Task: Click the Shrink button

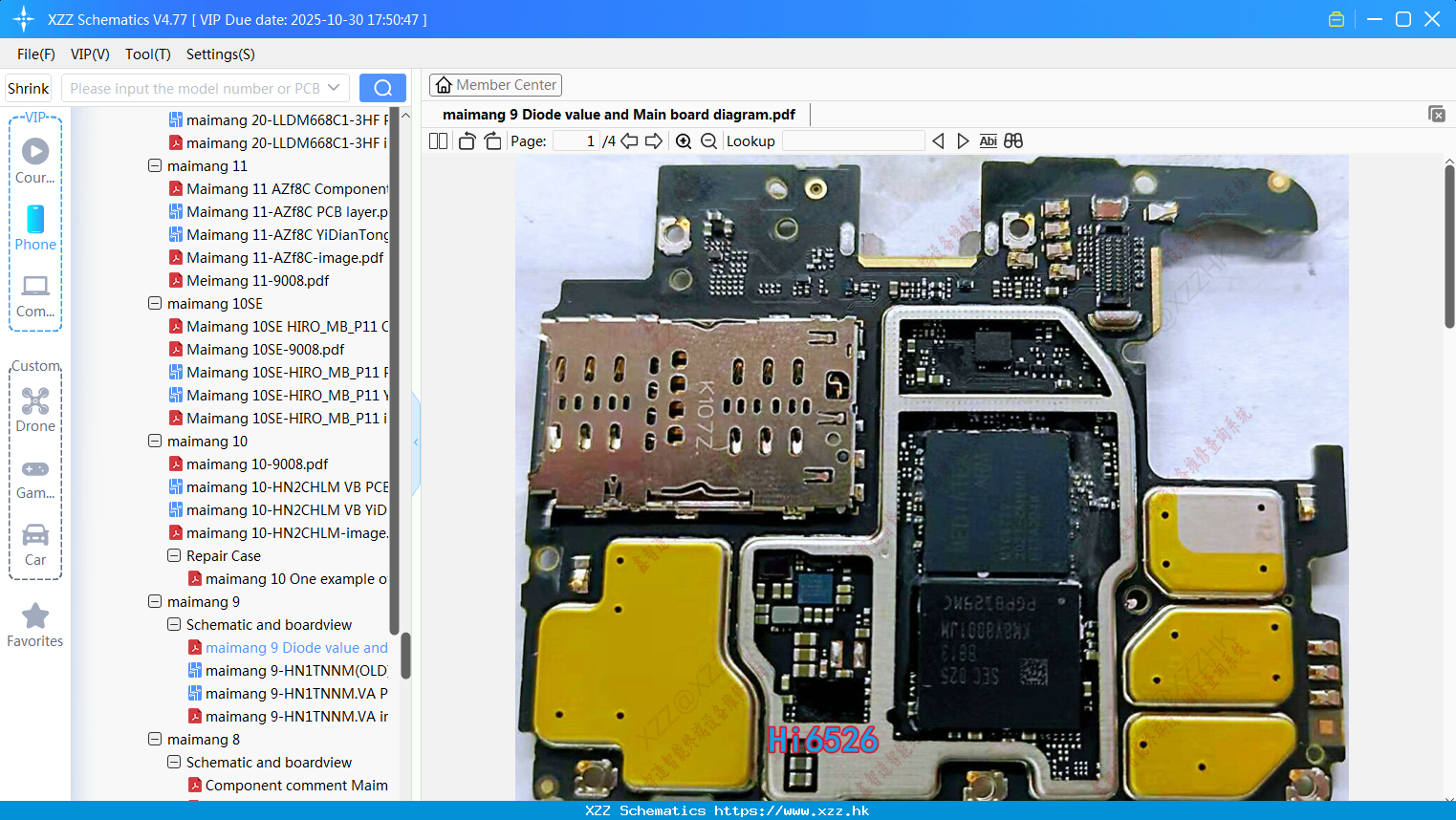Action: [29, 88]
